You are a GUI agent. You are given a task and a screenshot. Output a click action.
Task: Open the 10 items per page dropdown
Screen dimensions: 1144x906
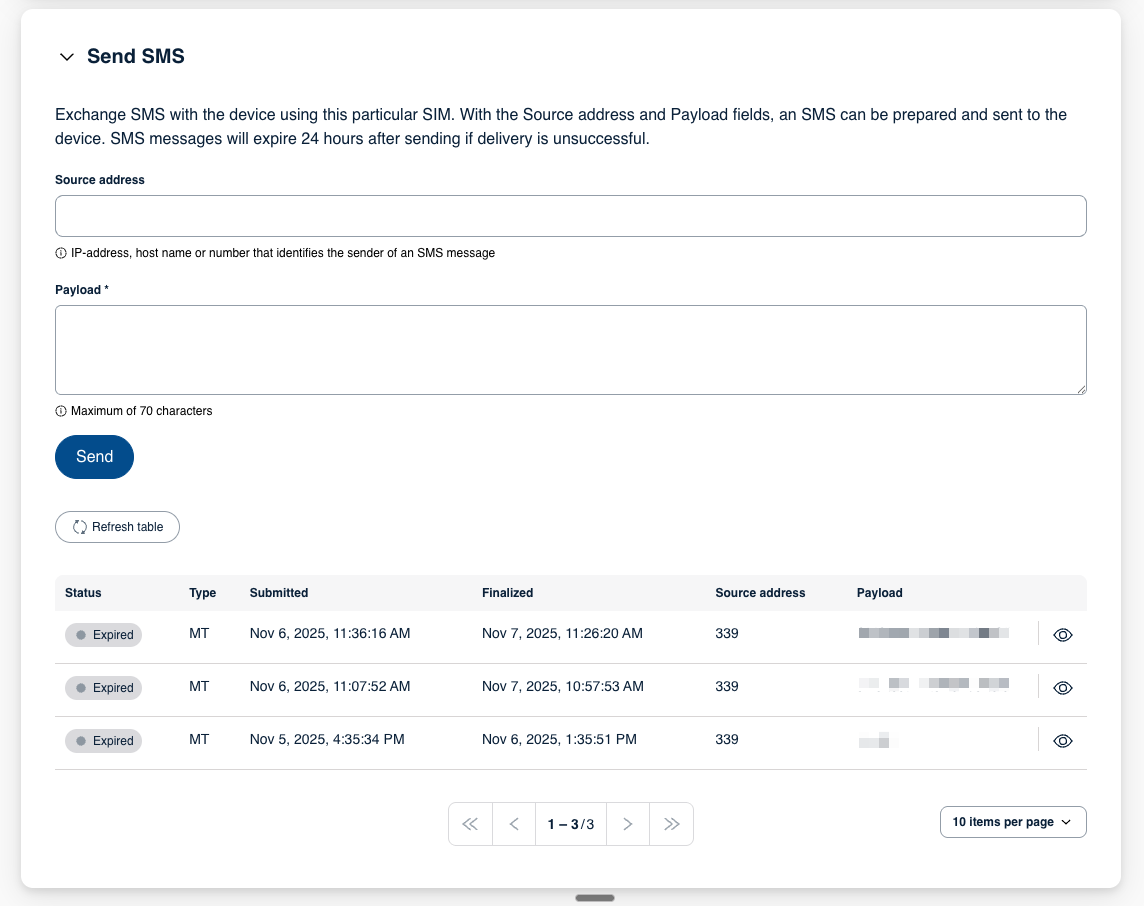point(1012,822)
